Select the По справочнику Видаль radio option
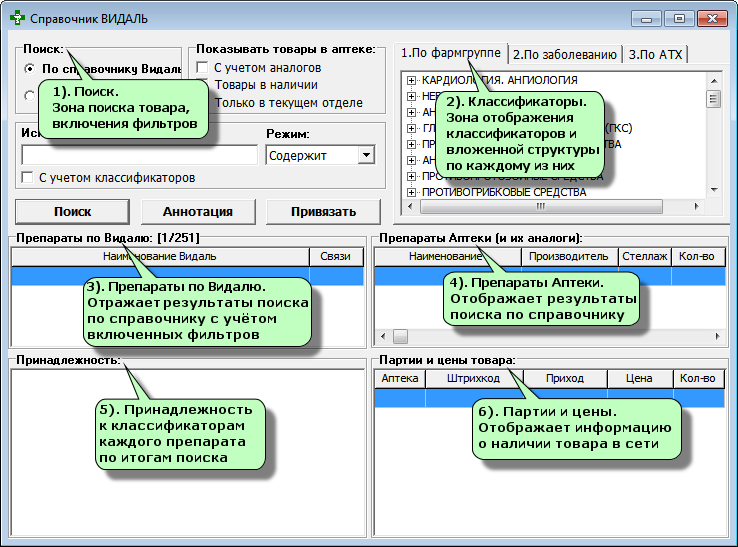Image resolution: width=738 pixels, height=547 pixels. (x=30, y=69)
